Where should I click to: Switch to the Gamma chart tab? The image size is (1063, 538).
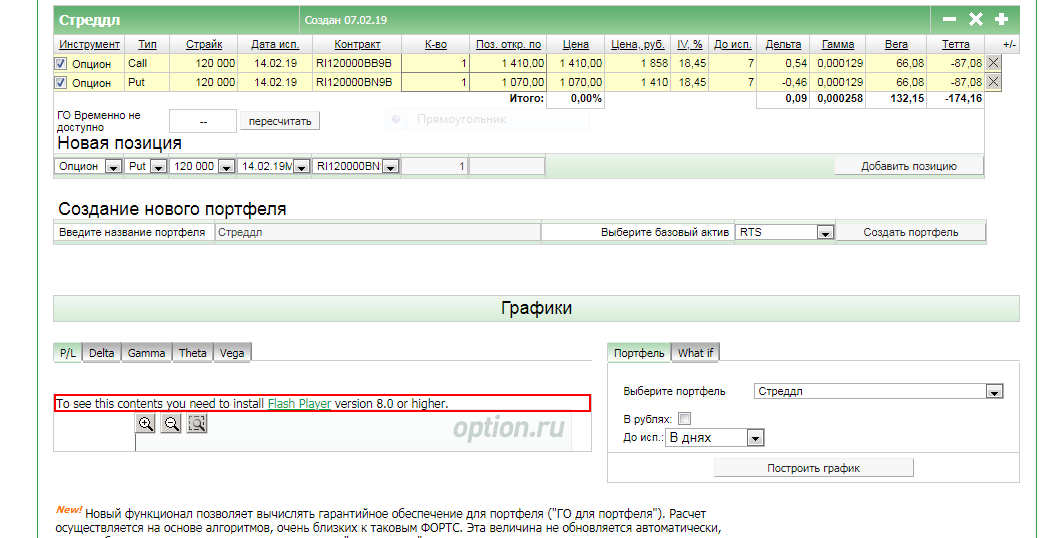point(146,353)
